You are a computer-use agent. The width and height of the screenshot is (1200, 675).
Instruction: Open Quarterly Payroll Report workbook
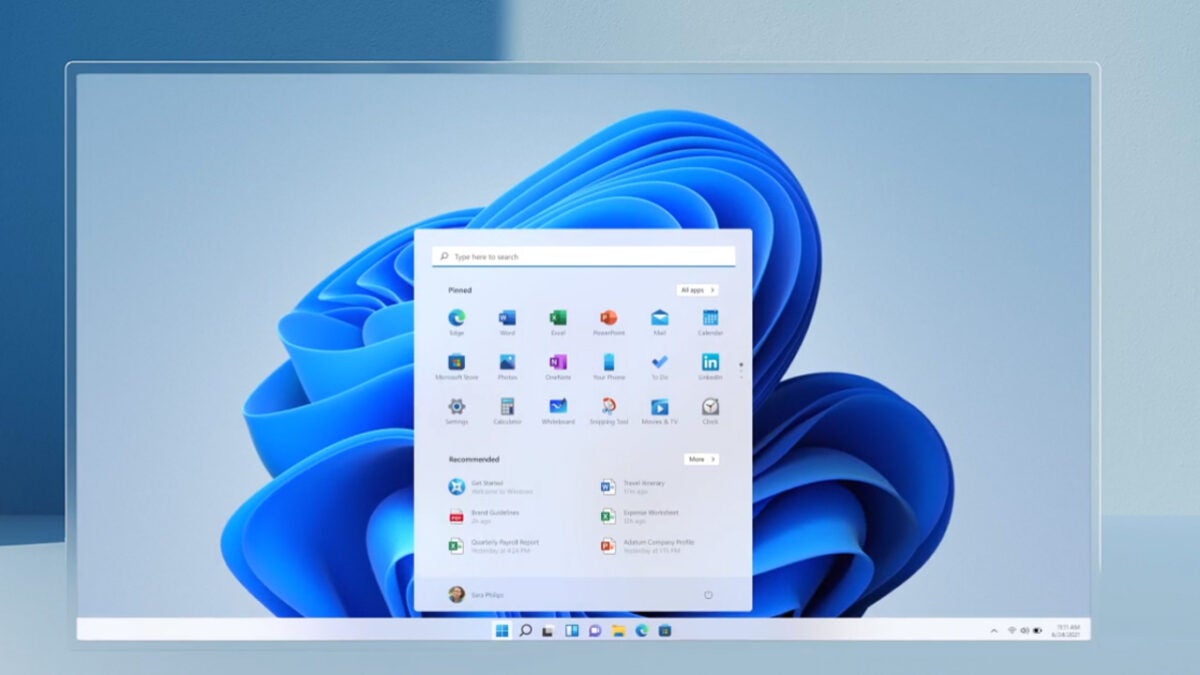click(494, 545)
